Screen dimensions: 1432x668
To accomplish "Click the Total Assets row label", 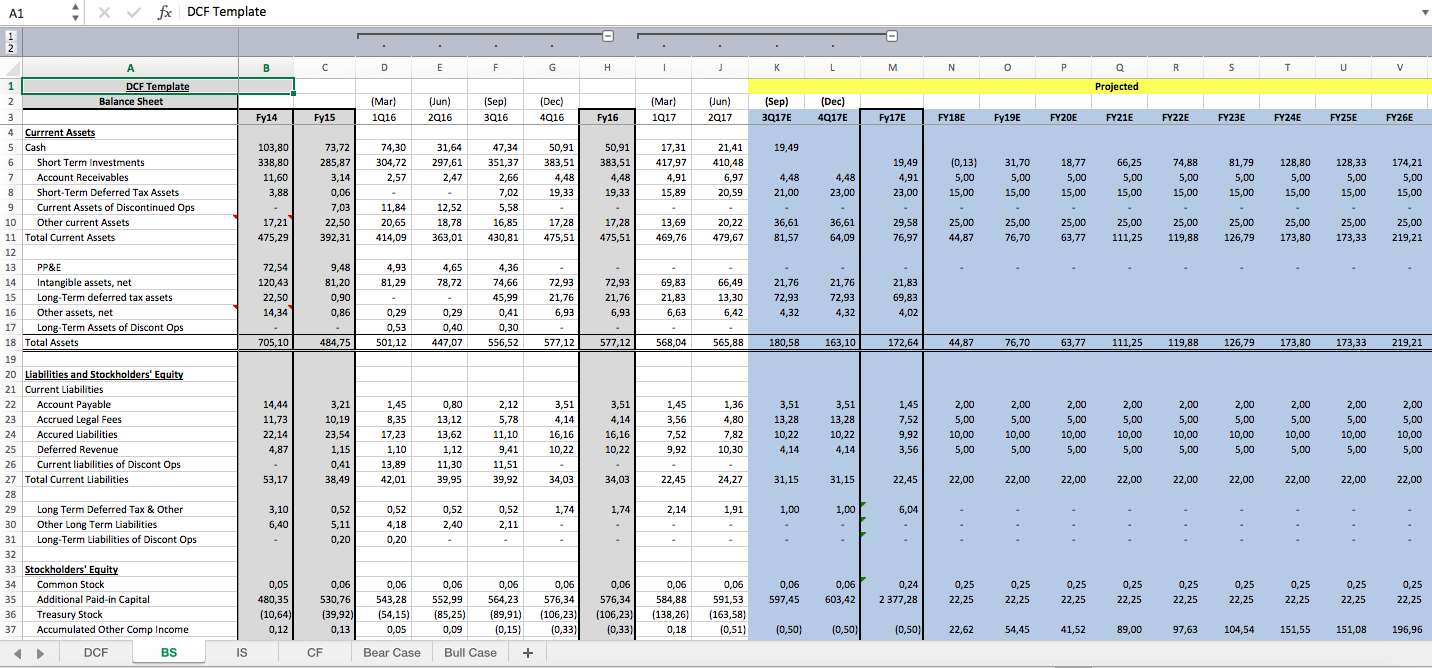I will point(51,343).
